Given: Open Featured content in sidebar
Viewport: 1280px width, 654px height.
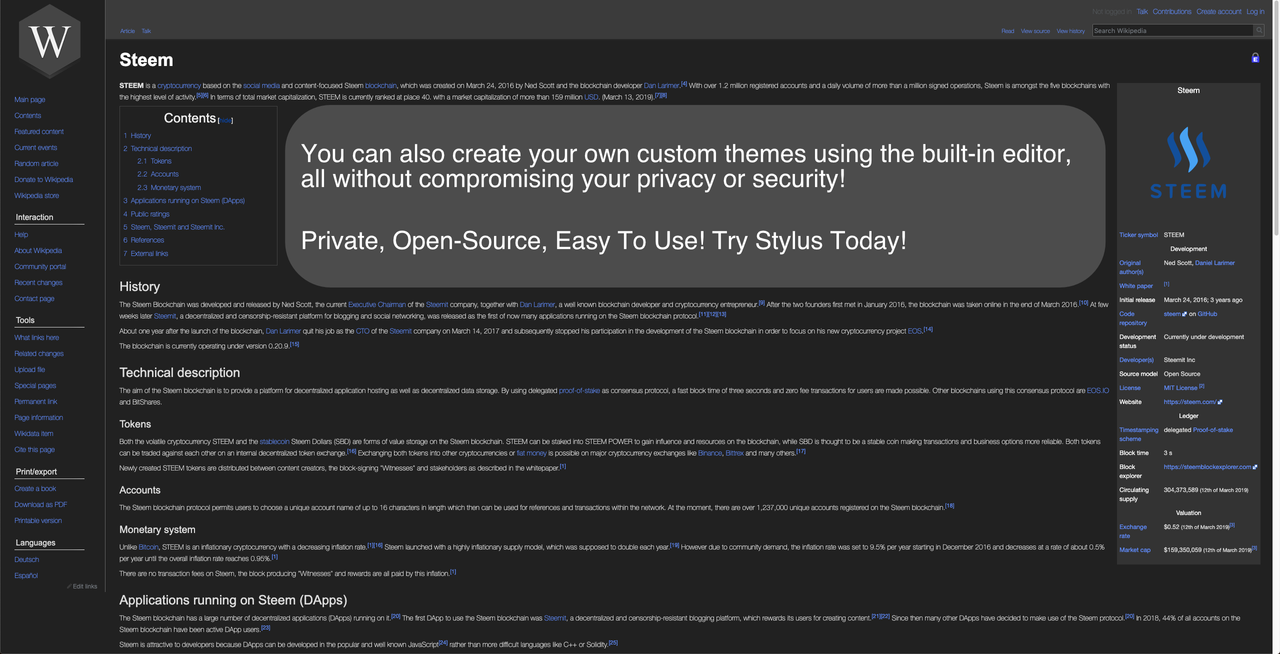Looking at the screenshot, I should click(39, 132).
